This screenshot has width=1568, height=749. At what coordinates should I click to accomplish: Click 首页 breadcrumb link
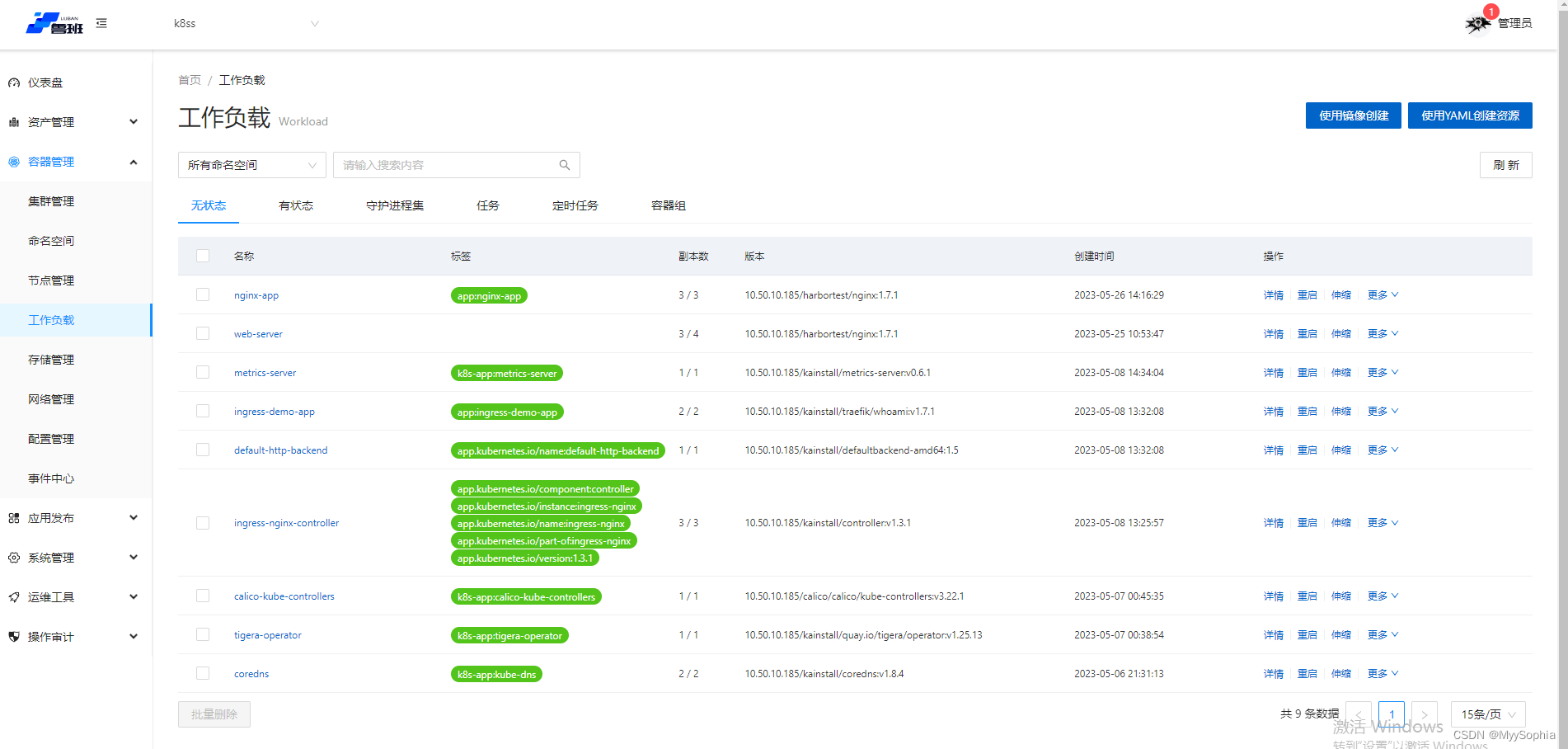pos(190,80)
